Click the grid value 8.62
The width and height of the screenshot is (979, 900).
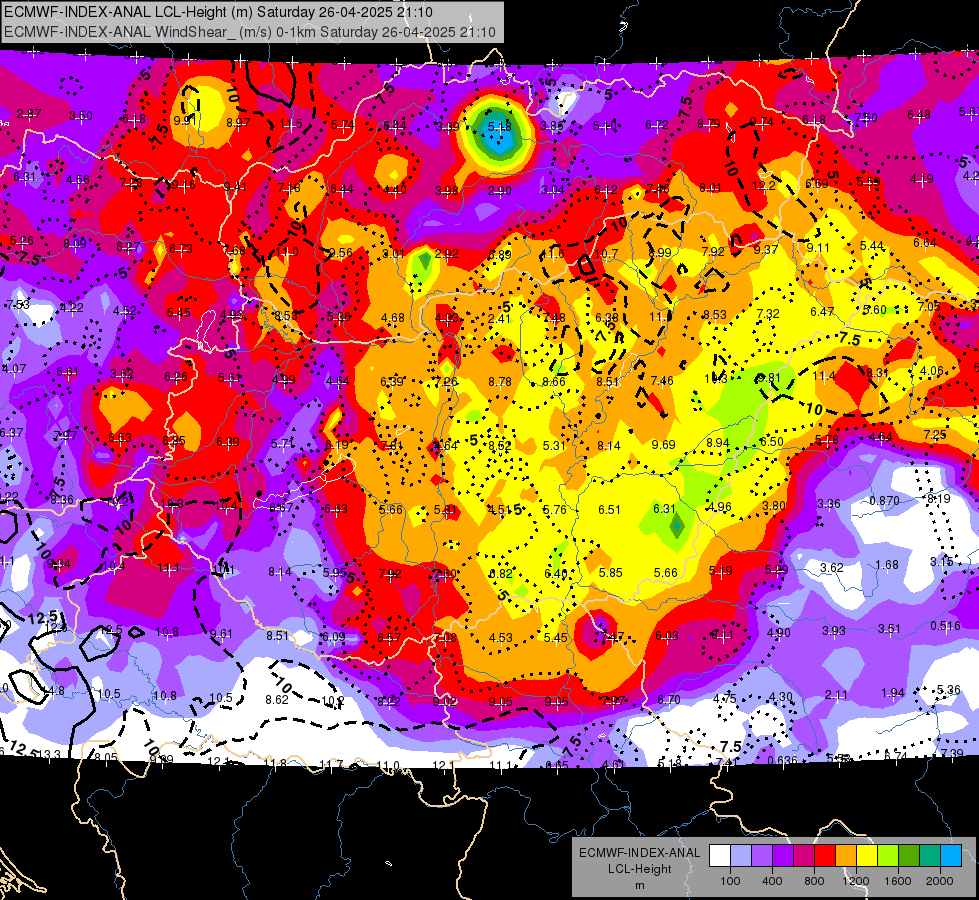click(277, 700)
